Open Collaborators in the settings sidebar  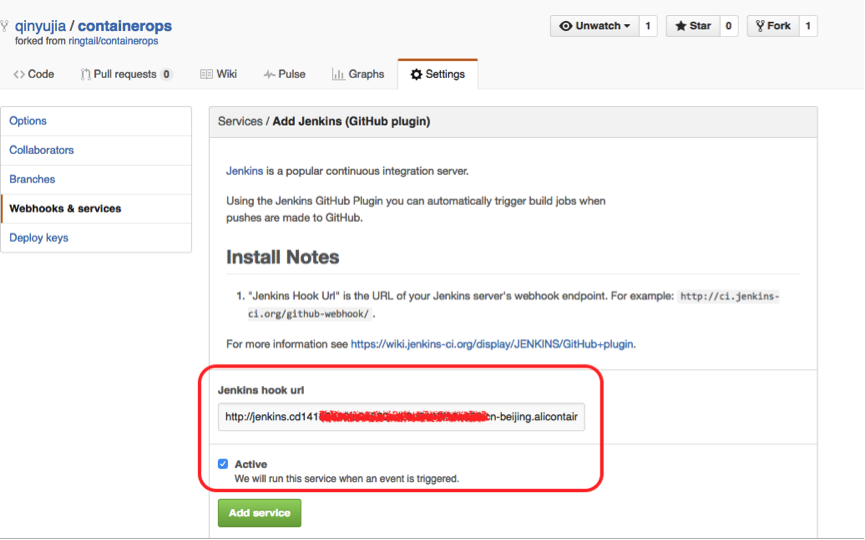(96, 151)
